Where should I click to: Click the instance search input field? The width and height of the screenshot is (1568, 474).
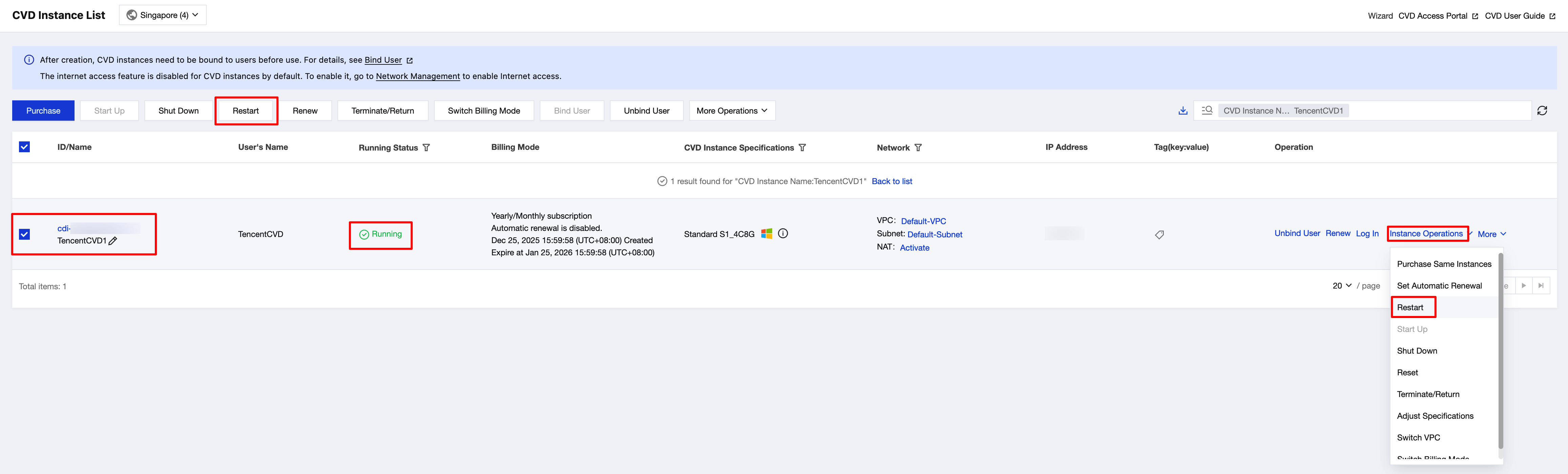coord(1437,111)
